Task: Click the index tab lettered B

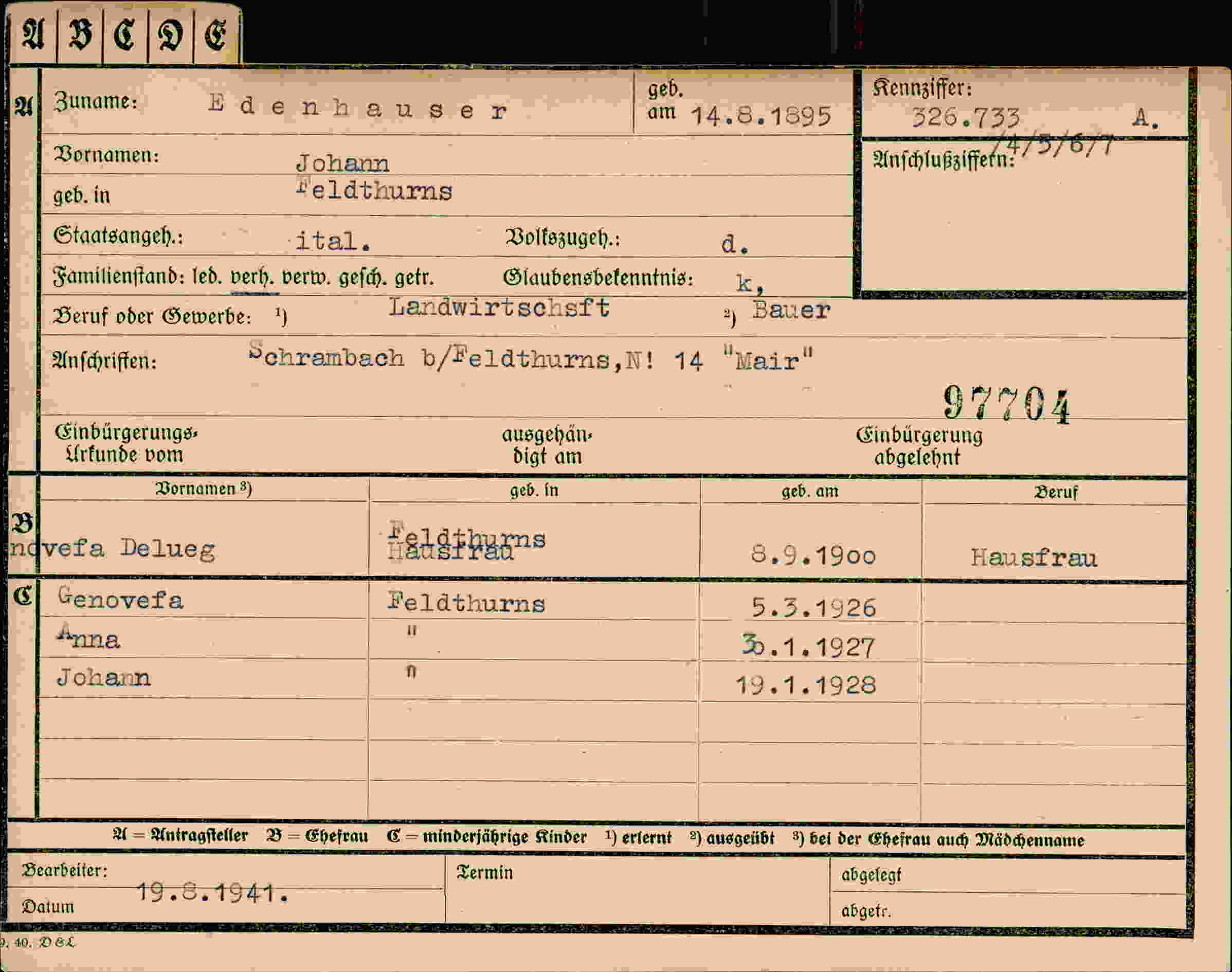Action: click(80, 34)
